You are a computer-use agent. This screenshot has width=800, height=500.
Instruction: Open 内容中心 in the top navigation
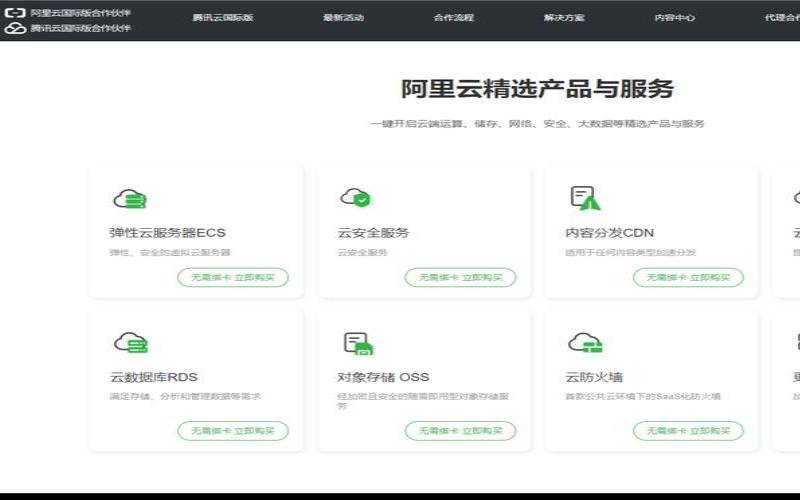[x=674, y=18]
